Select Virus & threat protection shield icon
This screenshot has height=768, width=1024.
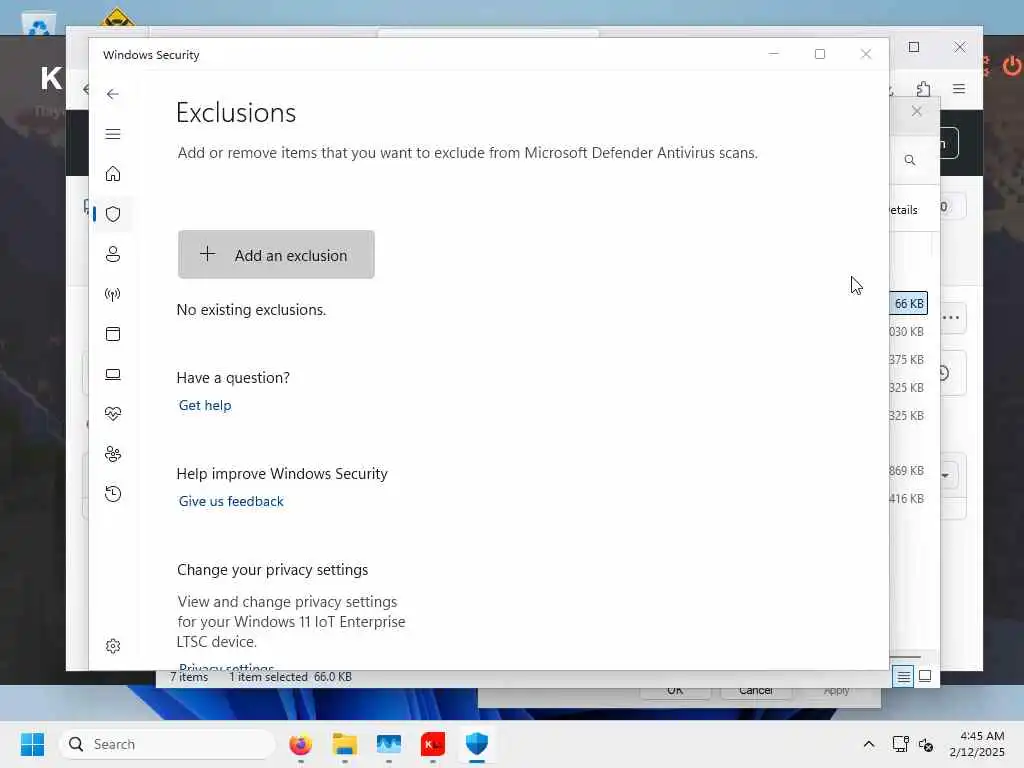112,214
